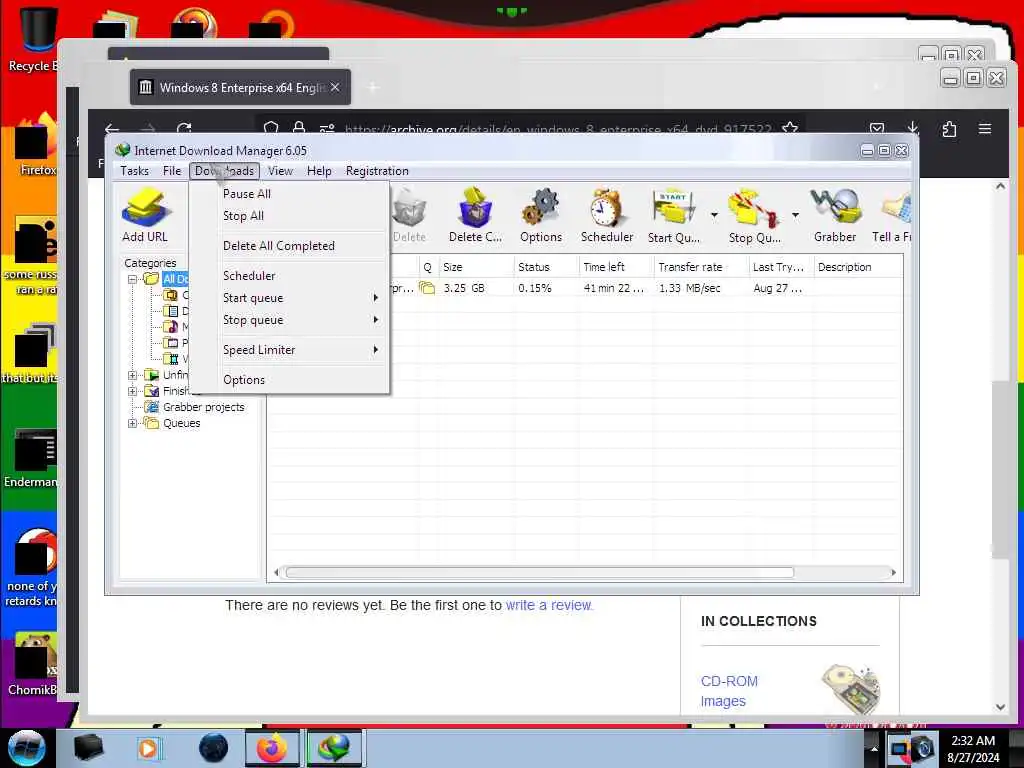This screenshot has width=1024, height=768.
Task: Sort by Time left column header
Action: pos(616,267)
